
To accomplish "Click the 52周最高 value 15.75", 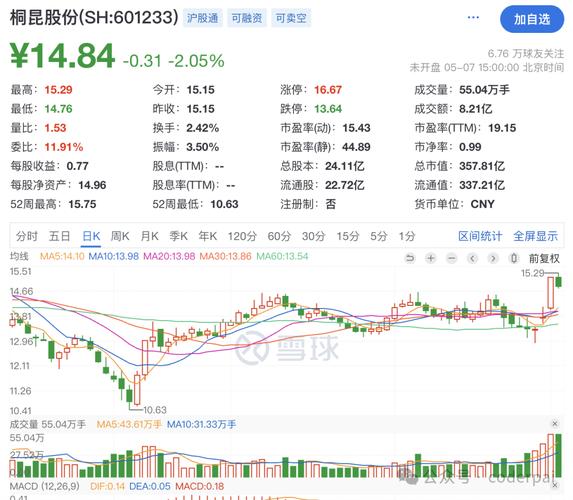I will point(82,204).
